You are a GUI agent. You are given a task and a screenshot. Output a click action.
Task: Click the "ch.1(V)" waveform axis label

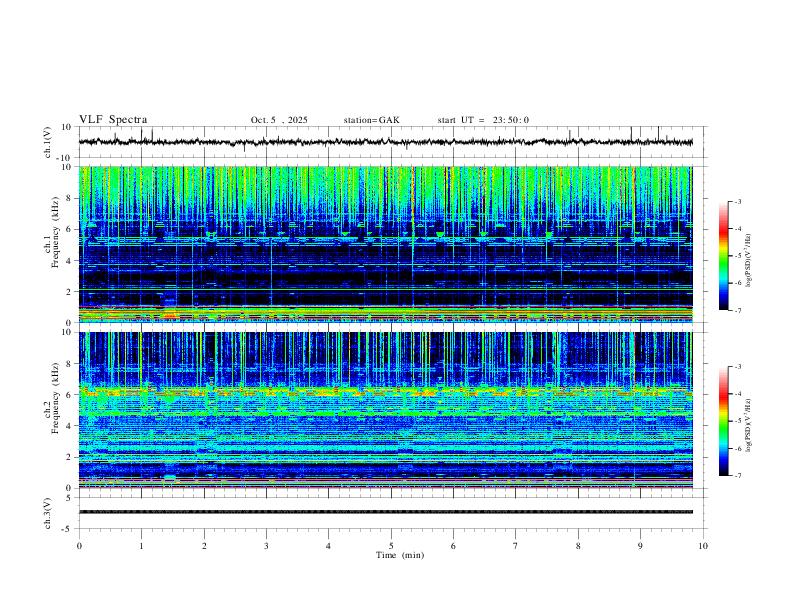coord(48,142)
